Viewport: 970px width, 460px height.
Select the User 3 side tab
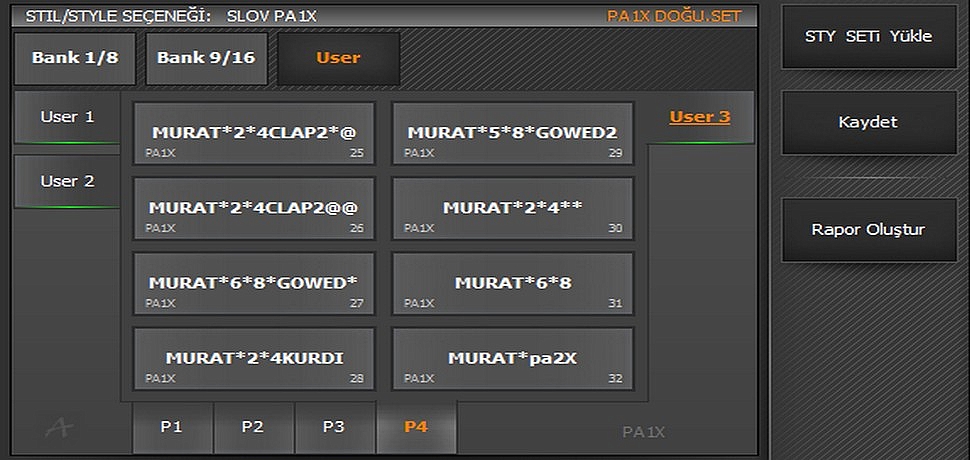(700, 117)
